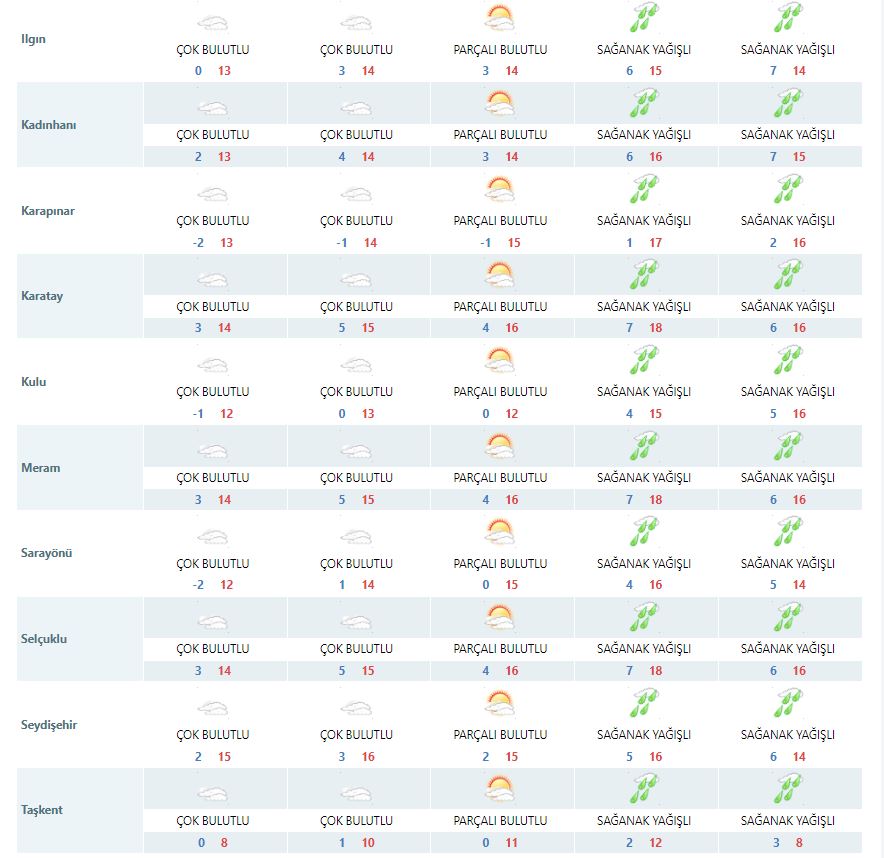
Task: Select the partly cloudy icon in Karatay row
Action: (x=500, y=275)
